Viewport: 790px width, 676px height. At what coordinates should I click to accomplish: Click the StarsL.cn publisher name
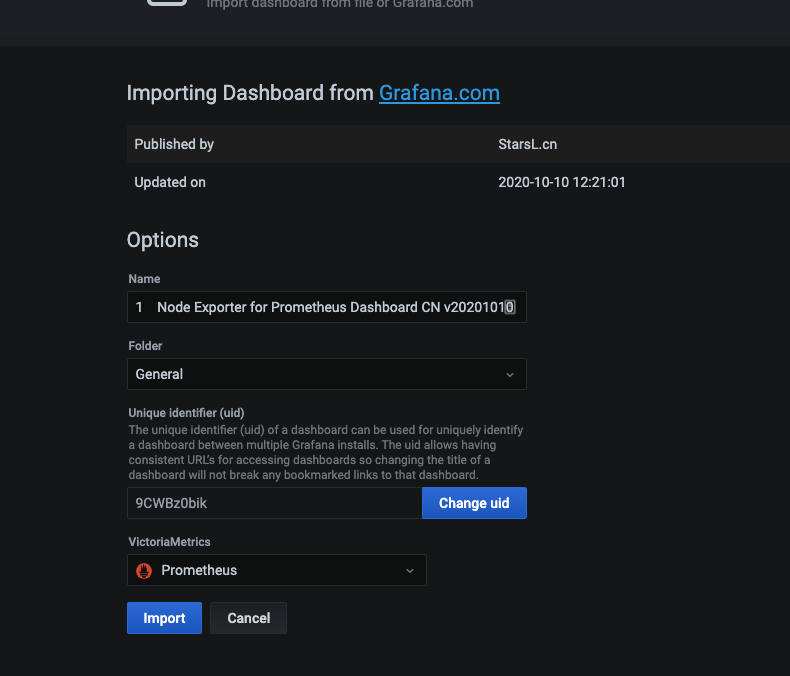[x=527, y=144]
